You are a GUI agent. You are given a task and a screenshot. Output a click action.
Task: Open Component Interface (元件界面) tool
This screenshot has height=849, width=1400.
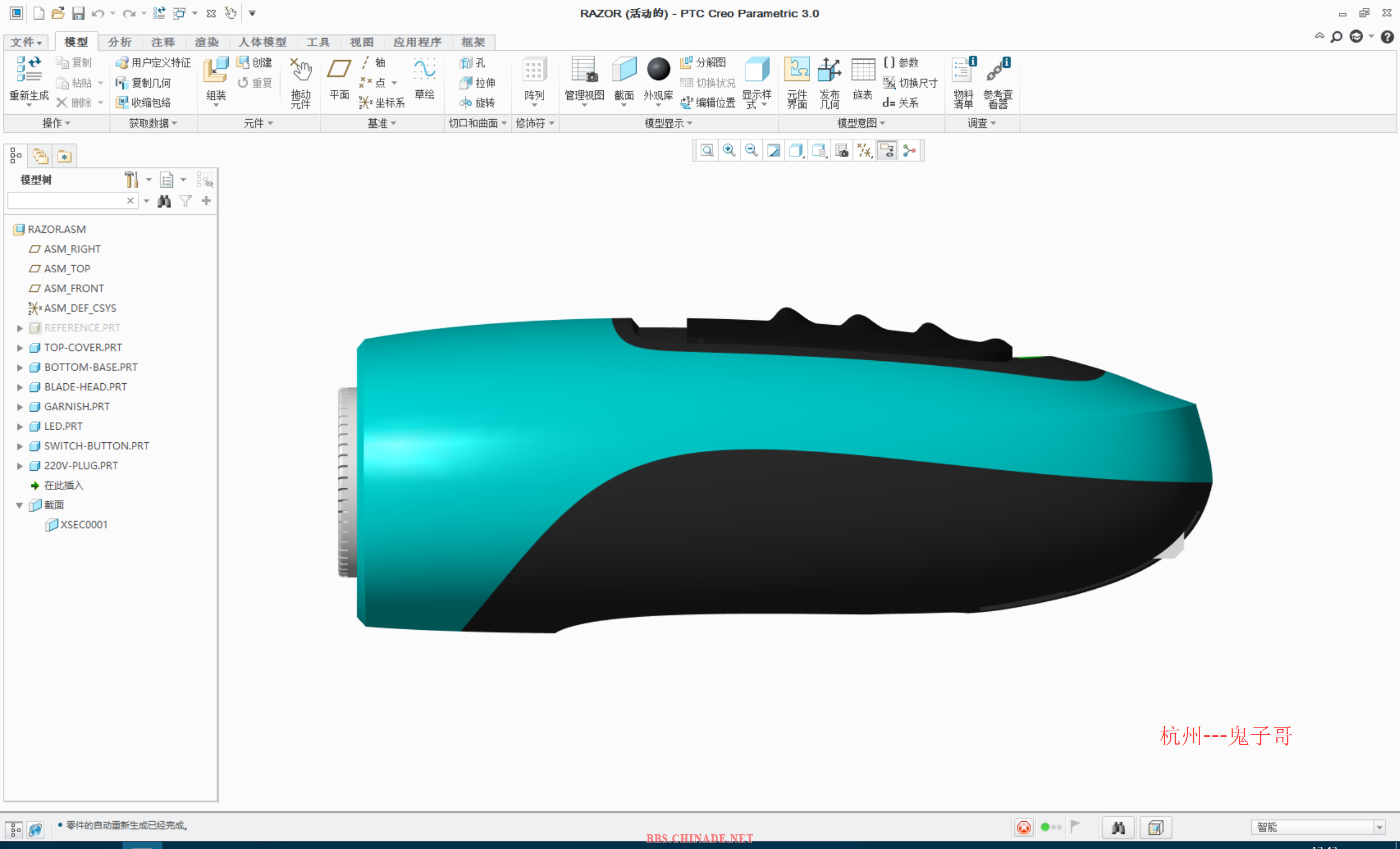[x=797, y=70]
